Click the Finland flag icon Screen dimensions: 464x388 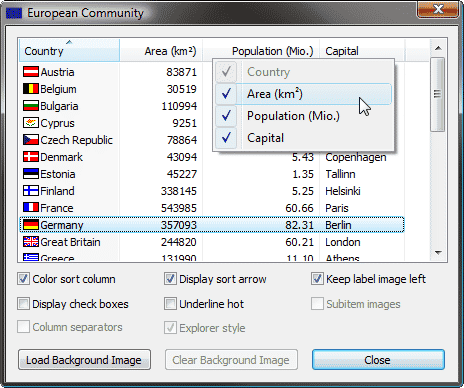point(31,191)
